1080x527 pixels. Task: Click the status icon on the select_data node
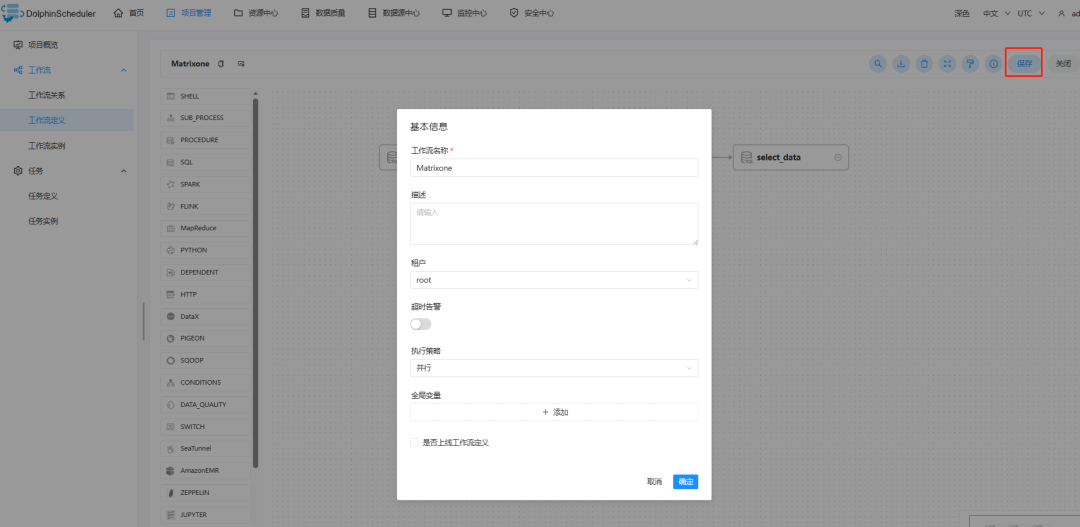click(x=838, y=157)
